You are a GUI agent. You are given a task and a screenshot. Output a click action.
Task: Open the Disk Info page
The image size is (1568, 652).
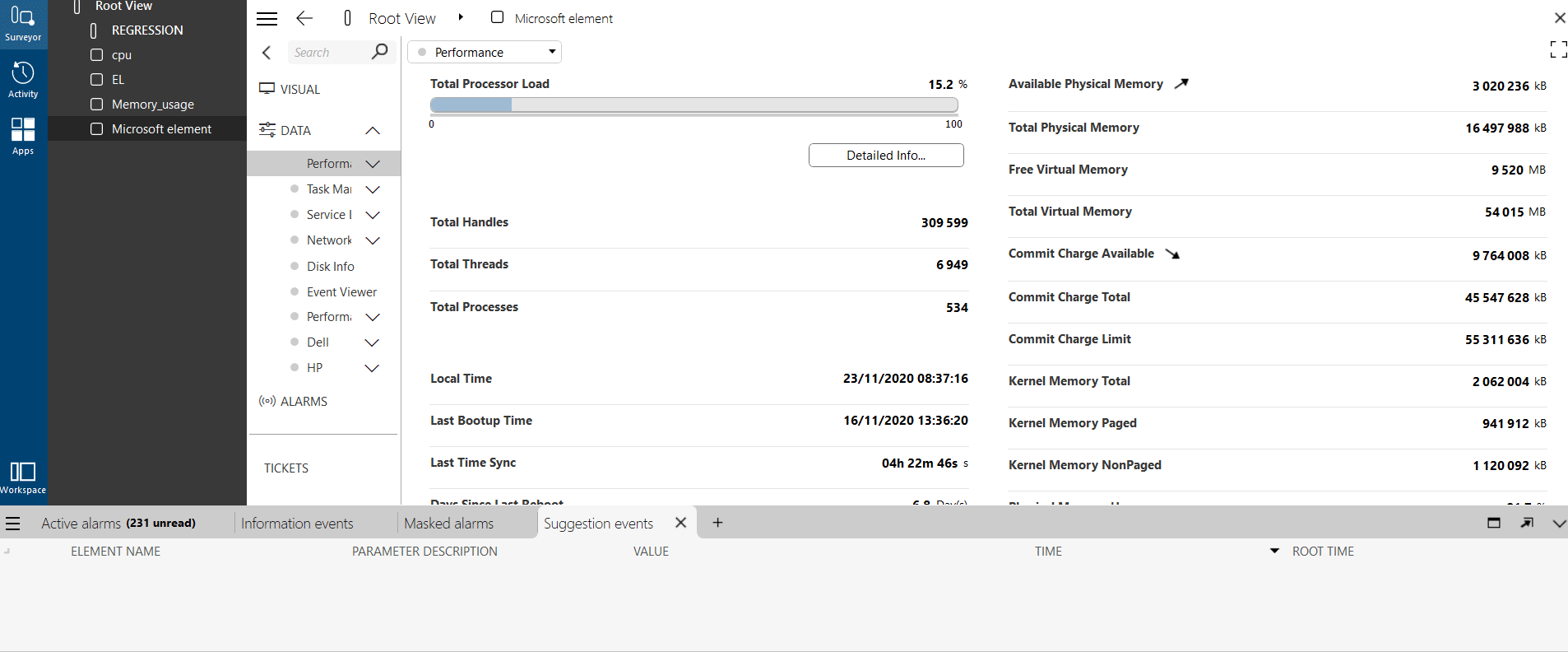330,267
